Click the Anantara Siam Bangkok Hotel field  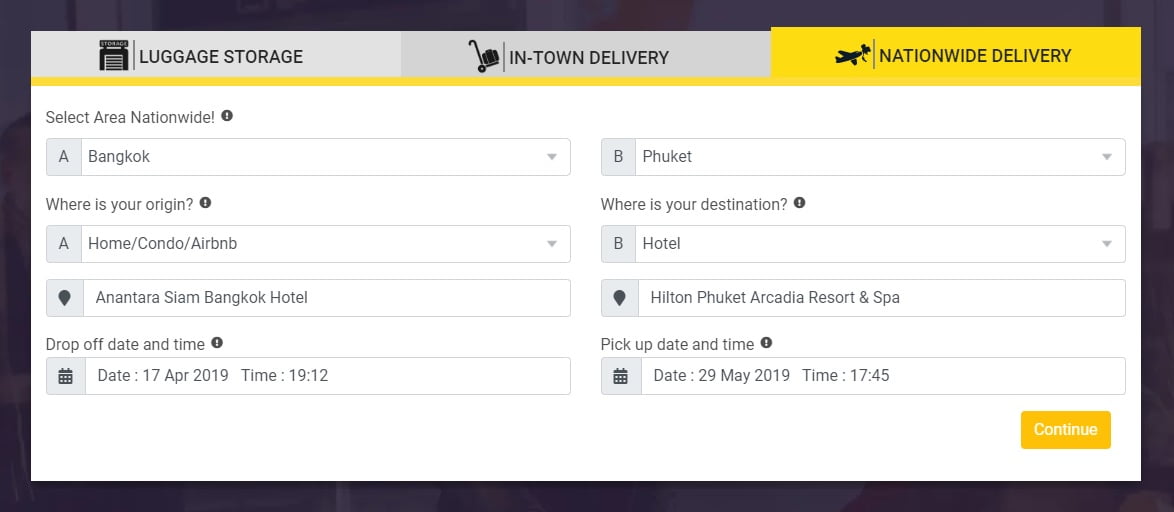(x=326, y=298)
